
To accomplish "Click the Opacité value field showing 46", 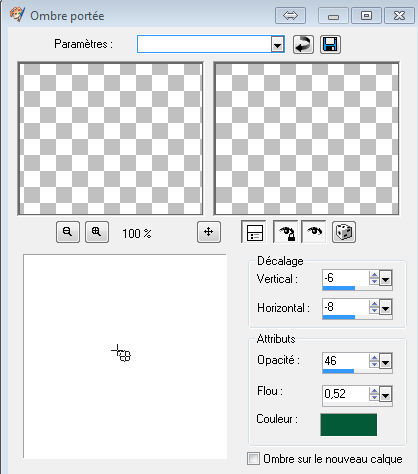I will click(x=346, y=361).
